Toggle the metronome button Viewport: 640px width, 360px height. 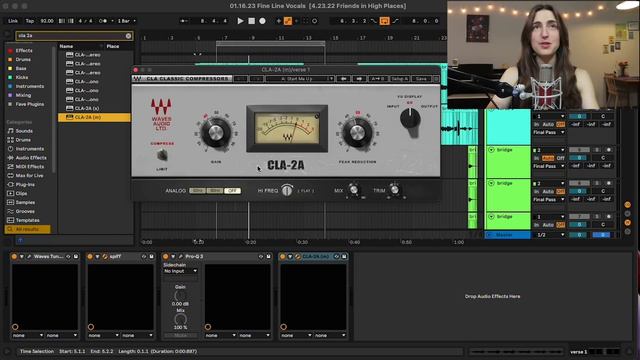[x=103, y=21]
